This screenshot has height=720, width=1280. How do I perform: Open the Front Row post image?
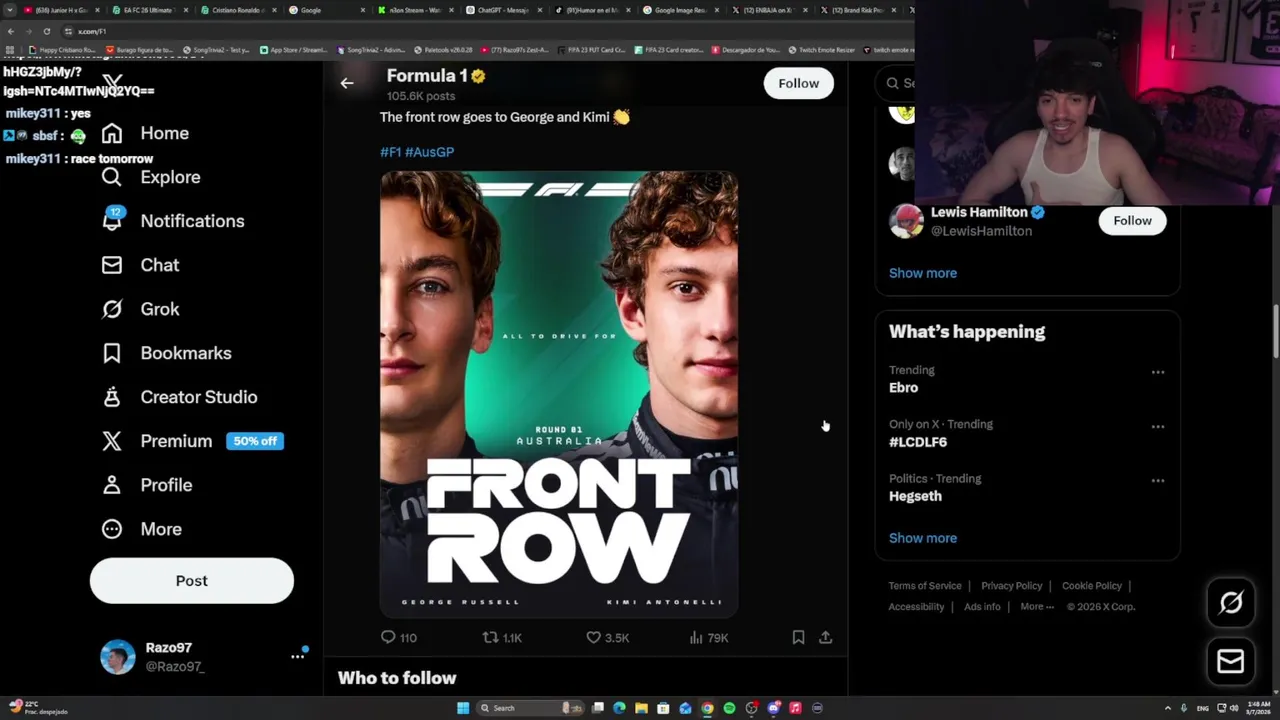point(559,394)
